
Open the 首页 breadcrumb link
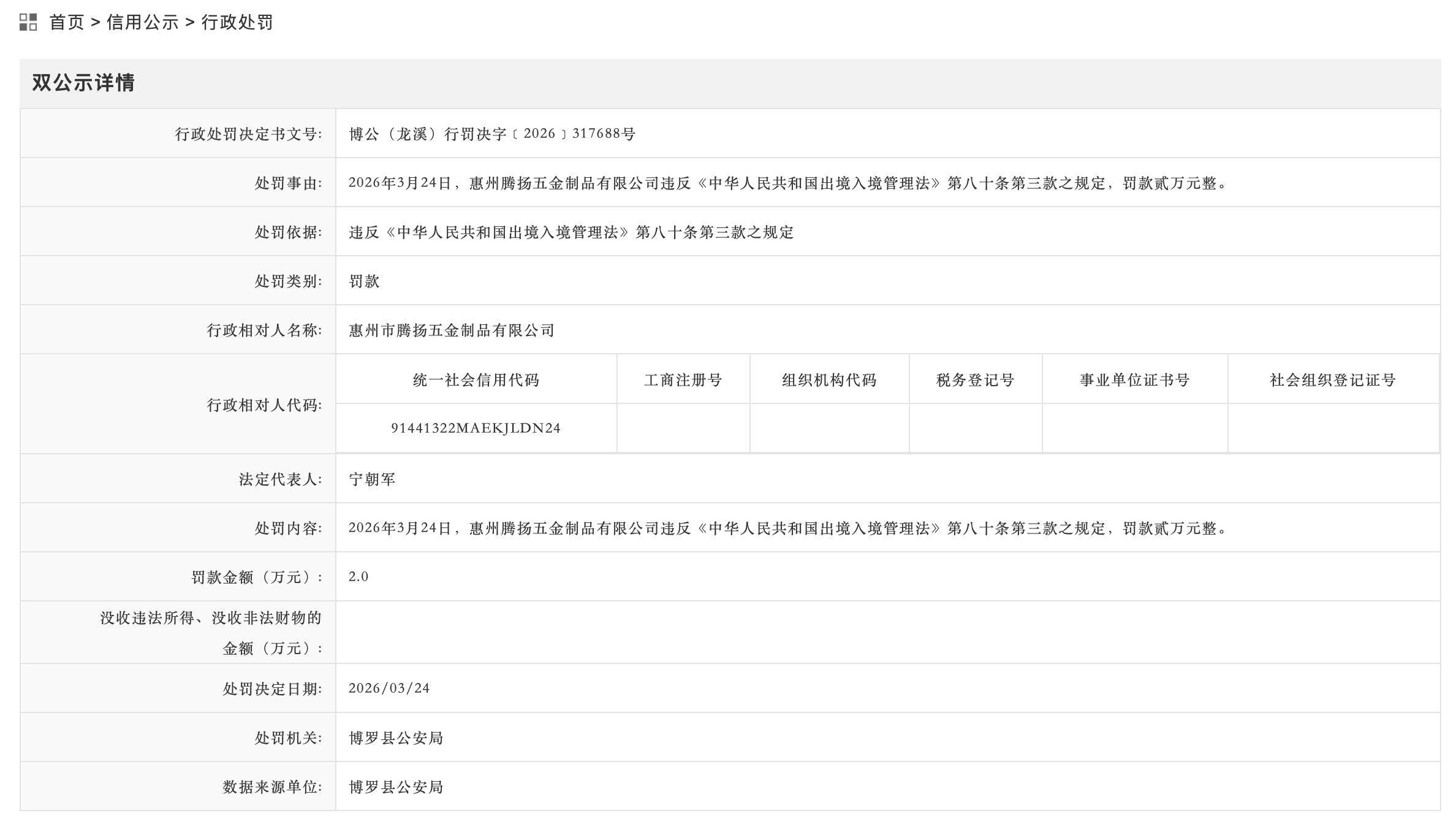click(x=66, y=23)
